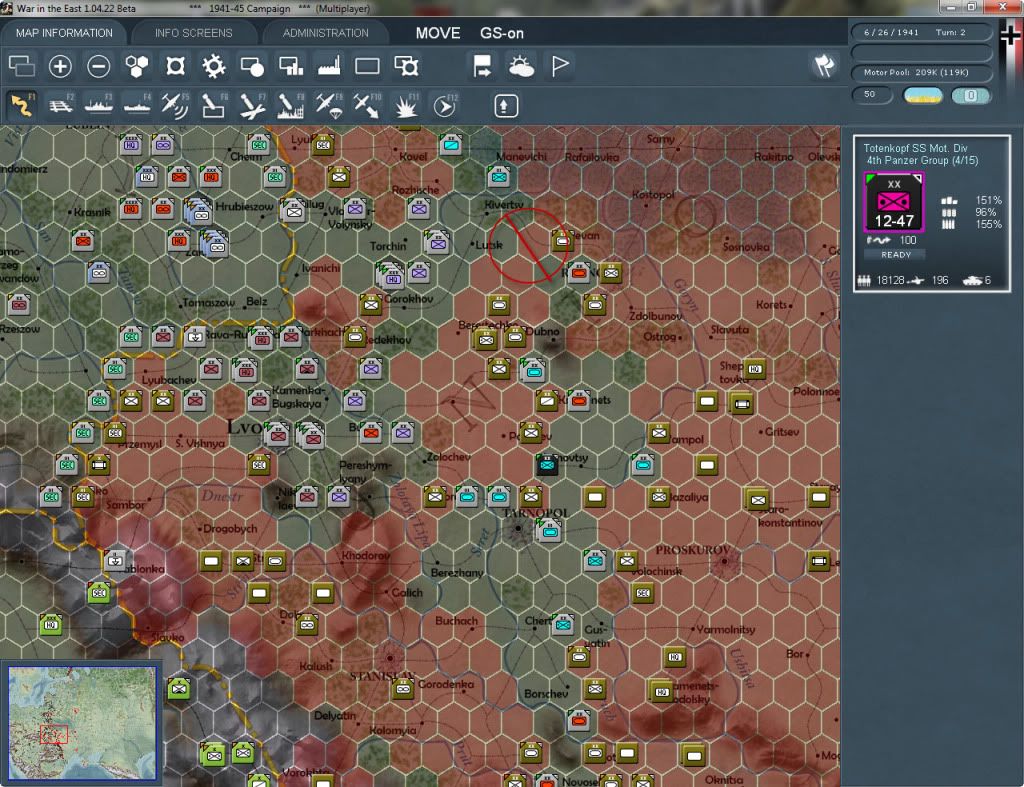
Task: Click the flag with arrow icon
Action: pyautogui.click(x=482, y=66)
